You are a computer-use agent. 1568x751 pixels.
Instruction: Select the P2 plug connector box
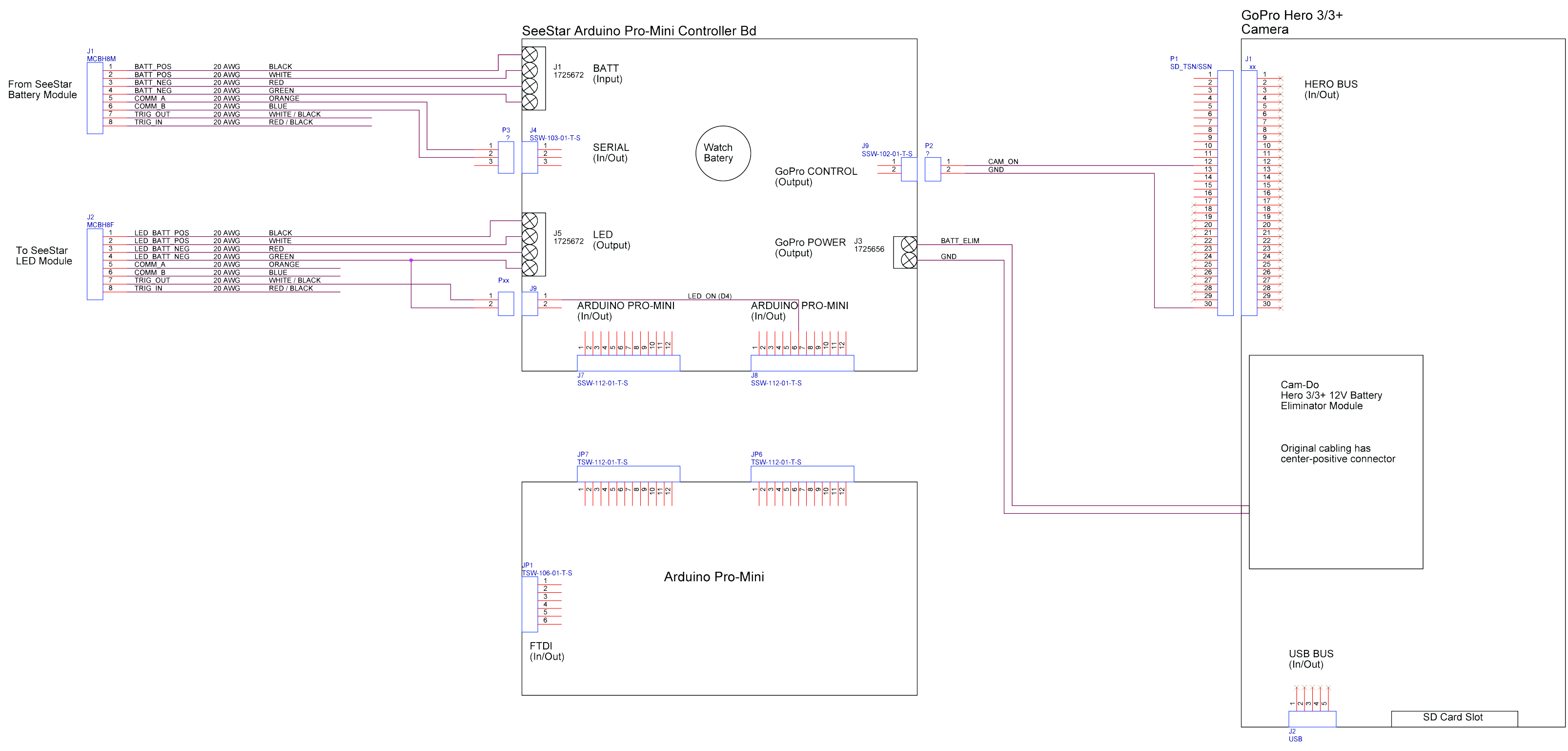(x=933, y=169)
